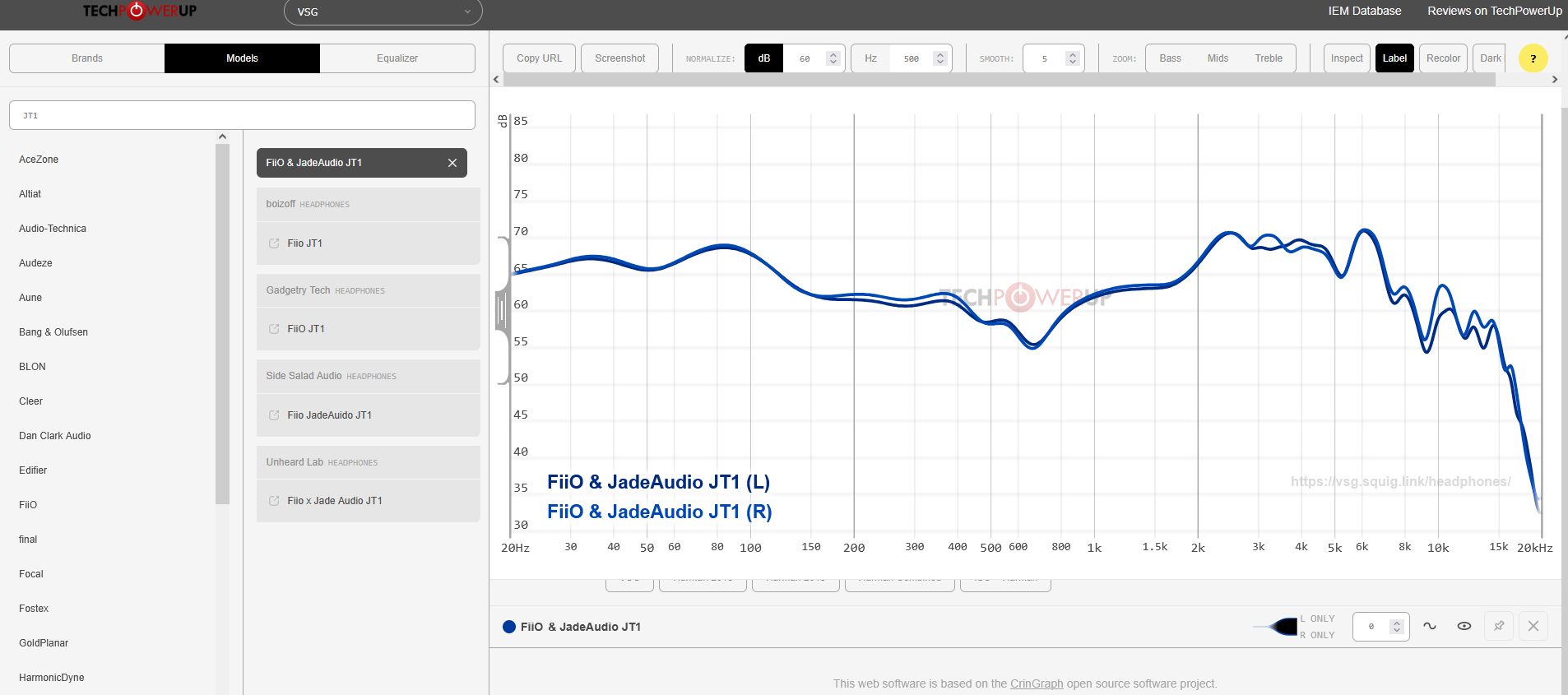
Task: Open boizoff Fiio JT1 external link icon
Action: (x=274, y=243)
